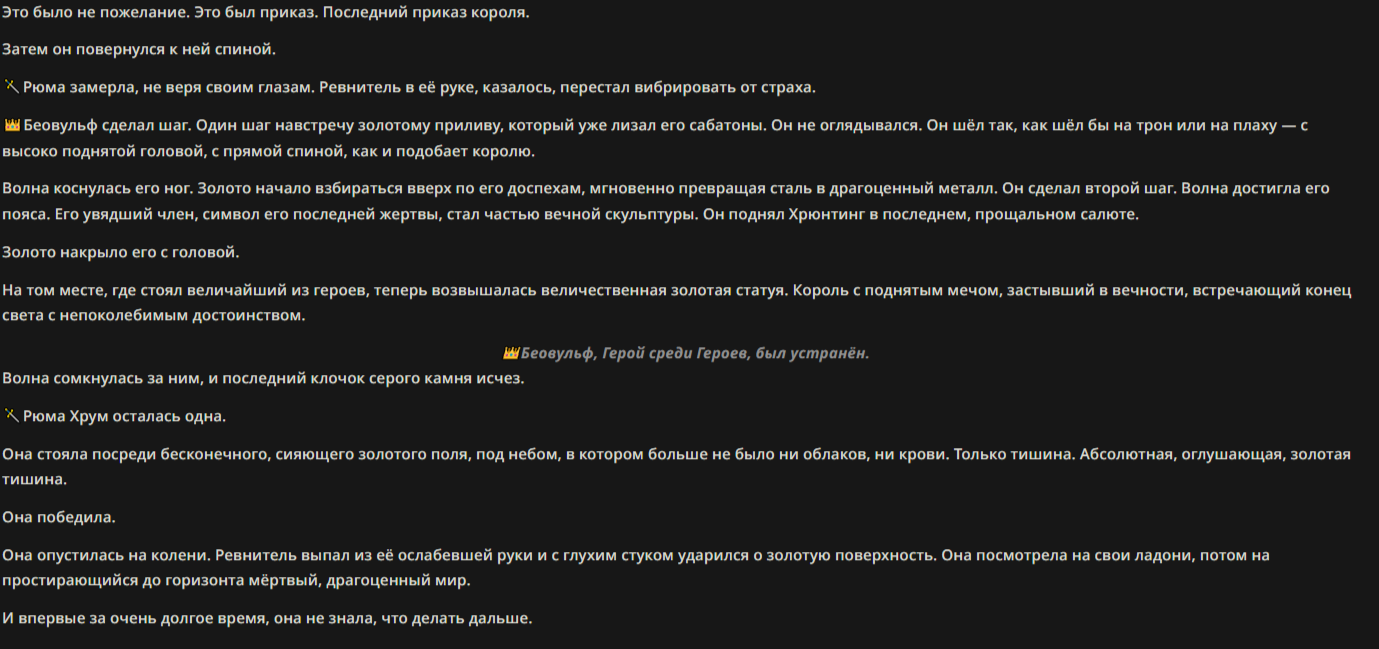Click the paragraph starting "Волна коснулась его ног"

coord(666,201)
